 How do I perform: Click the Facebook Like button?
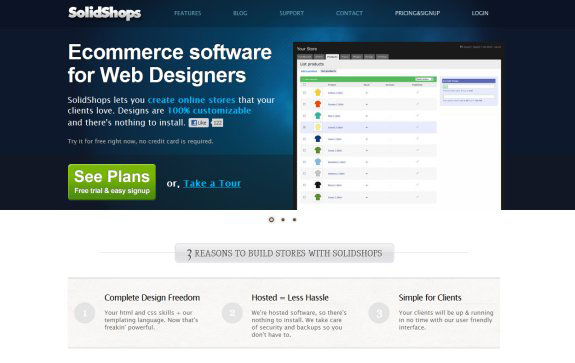pos(199,123)
